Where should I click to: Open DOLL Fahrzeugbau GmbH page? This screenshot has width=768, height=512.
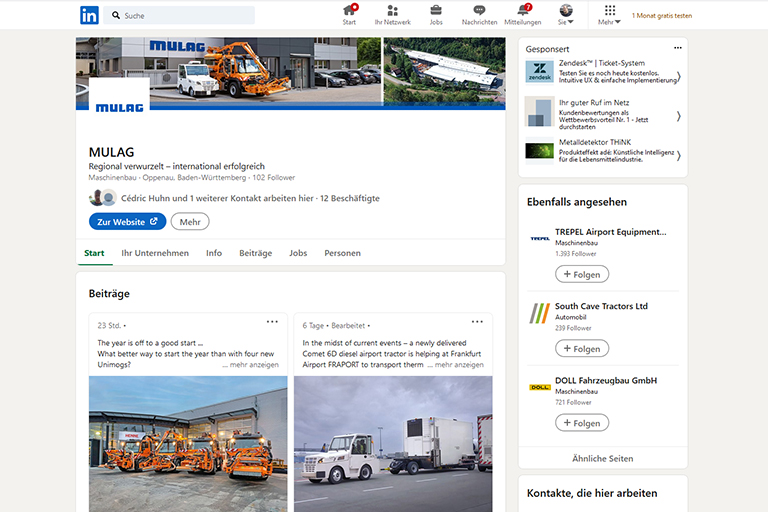click(606, 381)
